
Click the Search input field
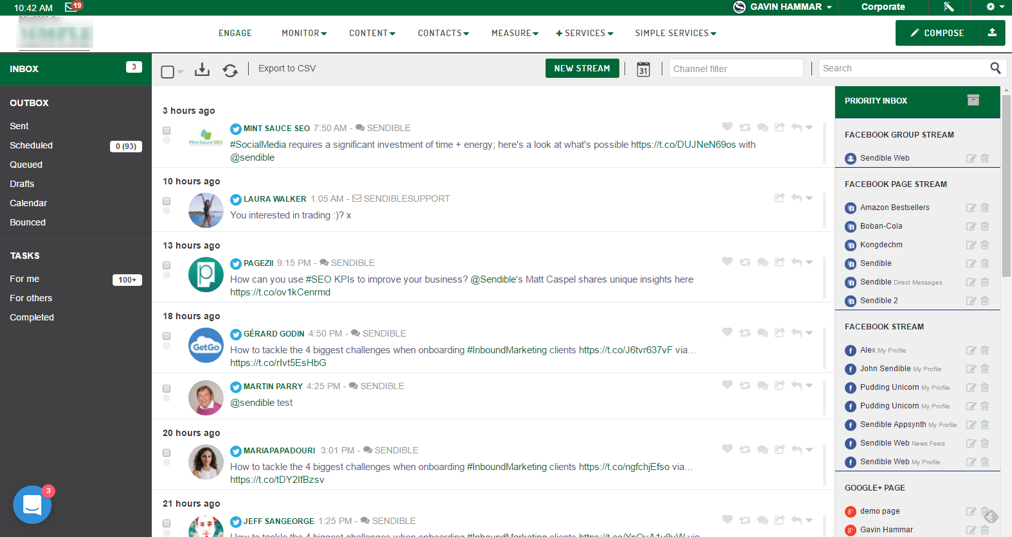pyautogui.click(x=904, y=68)
